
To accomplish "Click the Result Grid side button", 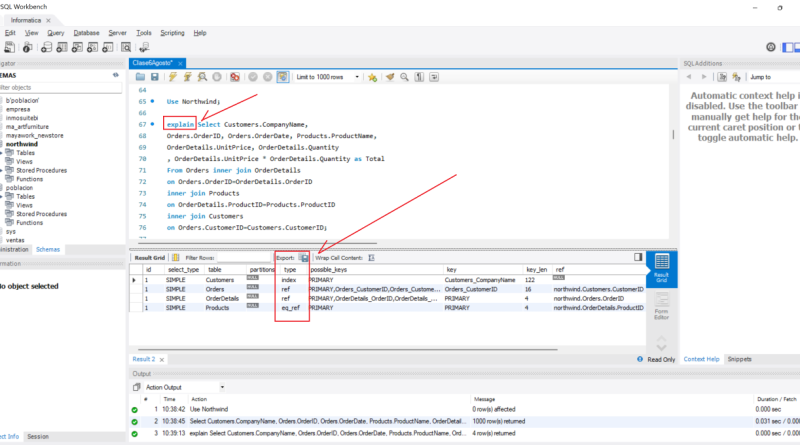I will click(661, 268).
